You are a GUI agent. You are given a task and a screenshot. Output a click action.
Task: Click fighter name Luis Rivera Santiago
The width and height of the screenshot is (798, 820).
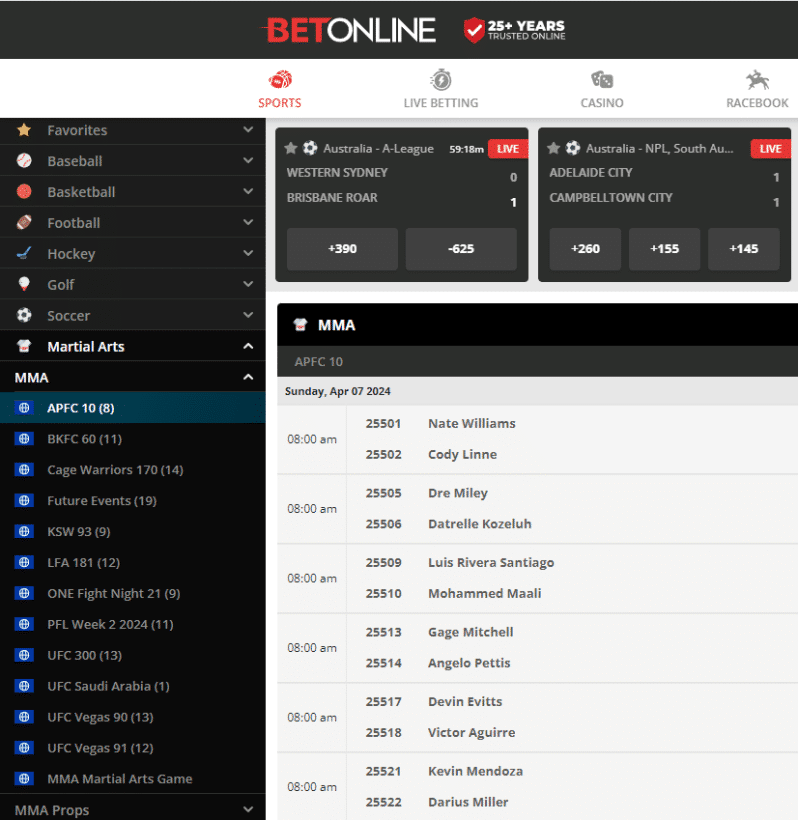[x=491, y=562]
